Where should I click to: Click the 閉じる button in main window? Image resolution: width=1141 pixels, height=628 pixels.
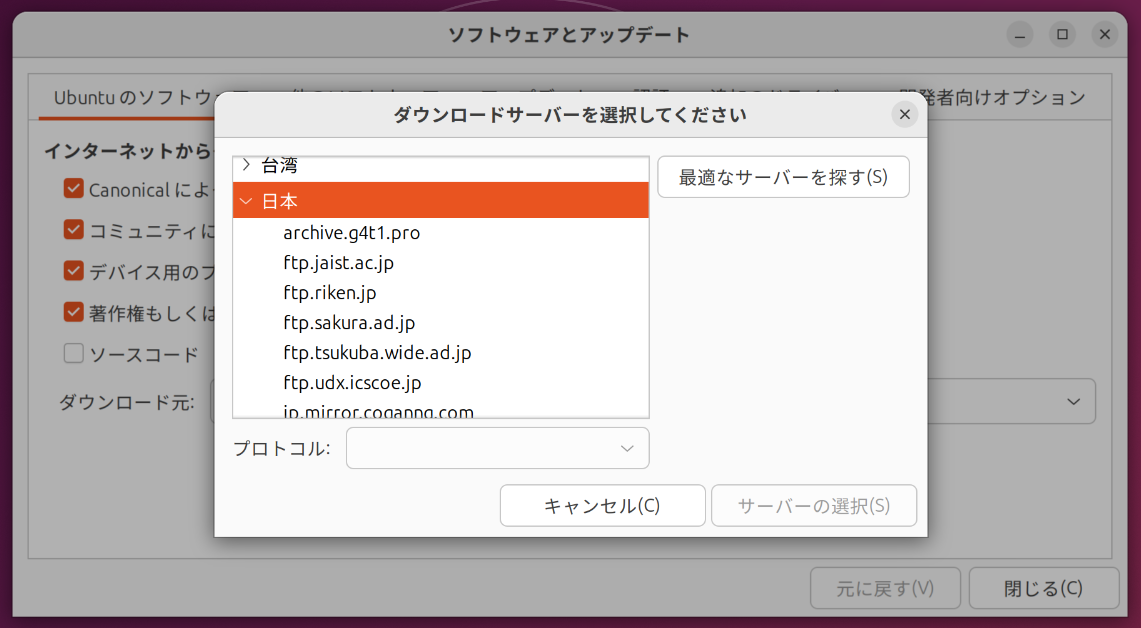click(1043, 588)
